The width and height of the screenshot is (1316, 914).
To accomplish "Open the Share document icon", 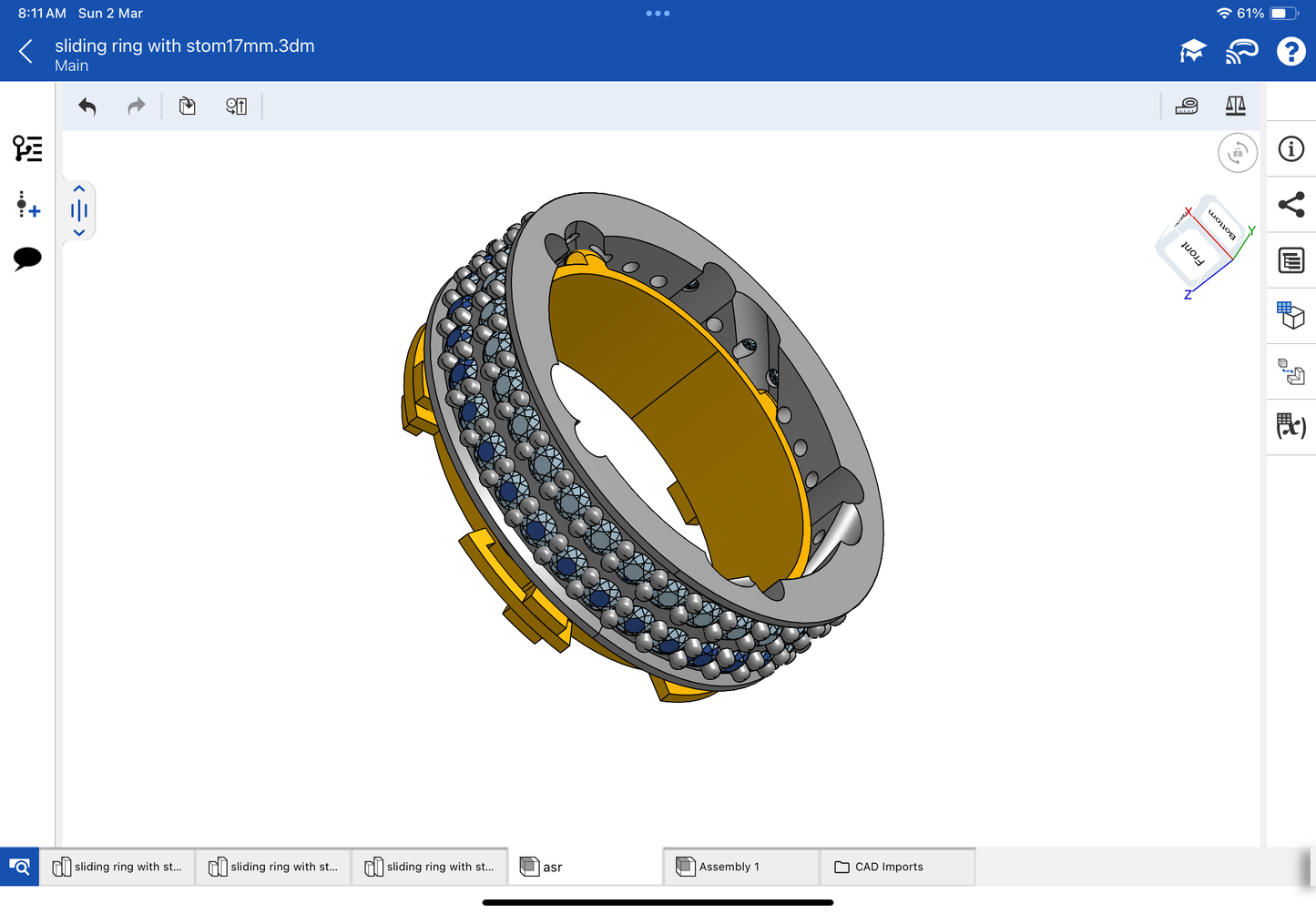I will coord(1290,205).
